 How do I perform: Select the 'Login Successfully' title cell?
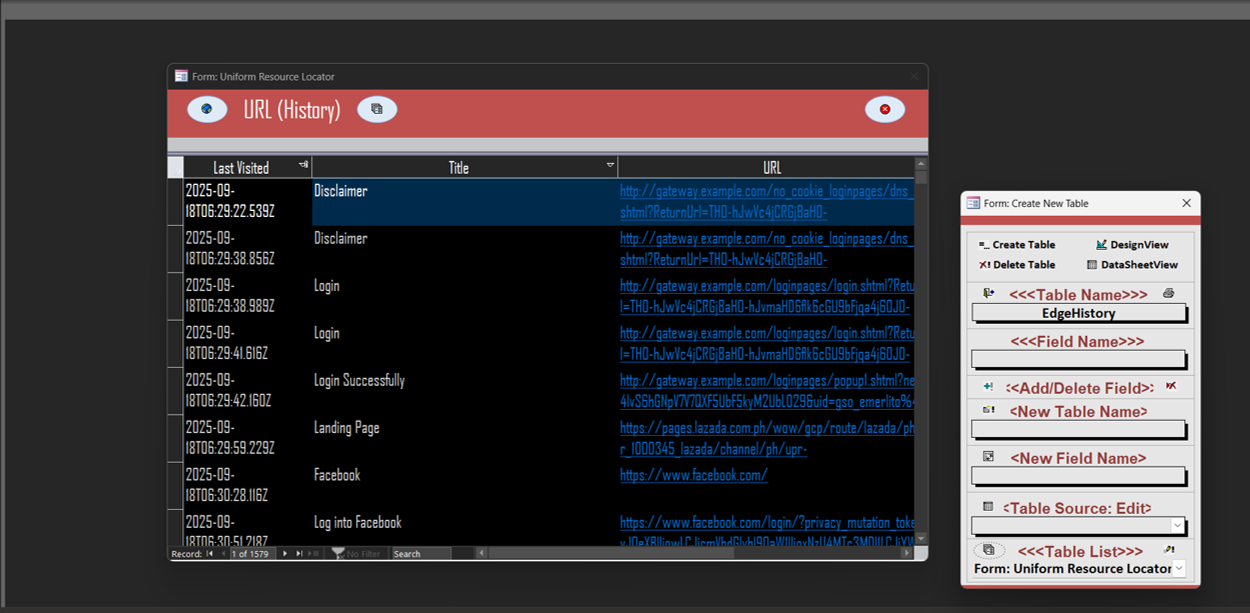tap(465, 391)
